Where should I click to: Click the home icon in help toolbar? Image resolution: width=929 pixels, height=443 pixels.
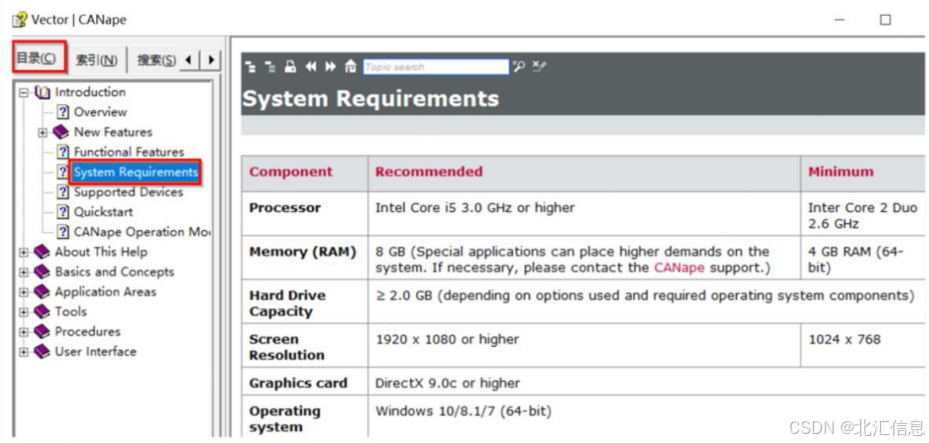[x=351, y=67]
